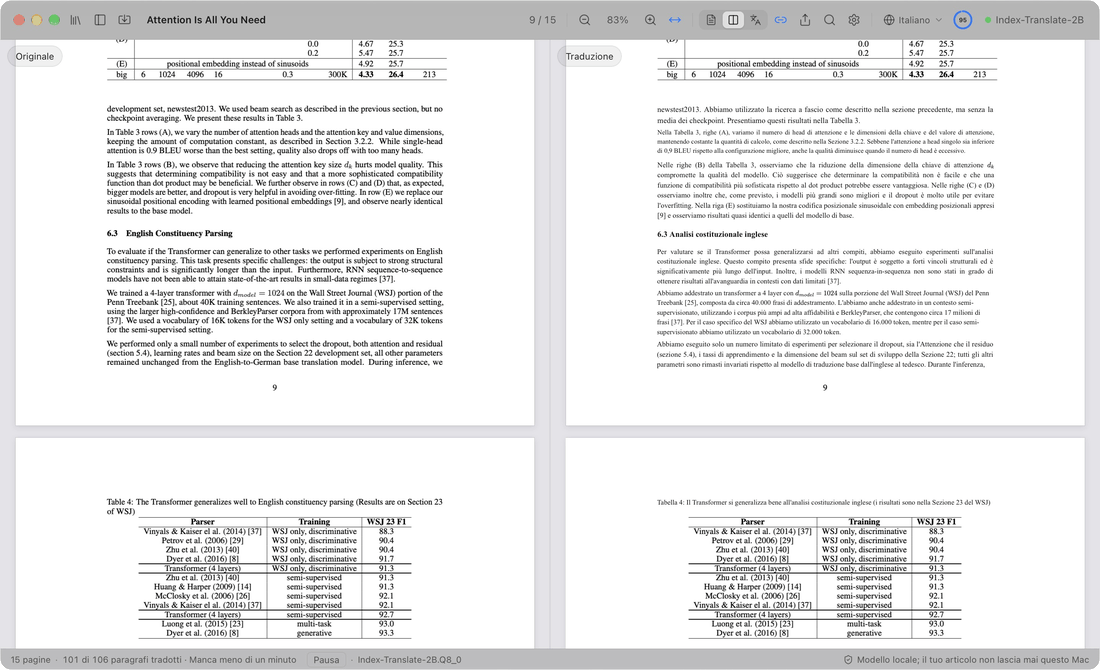
Task: Click bold 26.4 value in translated table
Action: [x=946, y=74]
